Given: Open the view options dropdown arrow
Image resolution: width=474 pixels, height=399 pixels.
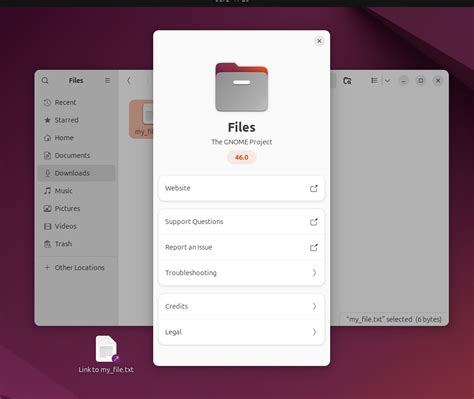Looking at the screenshot, I should click(387, 81).
